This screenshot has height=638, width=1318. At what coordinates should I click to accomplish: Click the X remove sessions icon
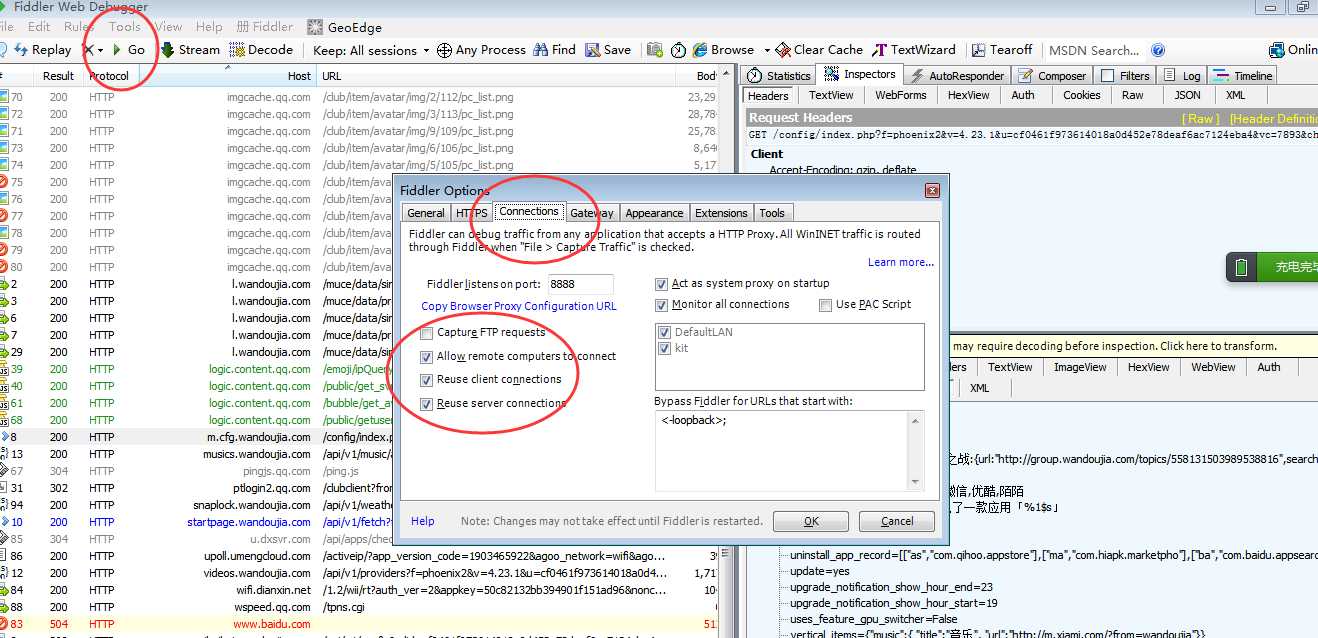click(x=88, y=50)
